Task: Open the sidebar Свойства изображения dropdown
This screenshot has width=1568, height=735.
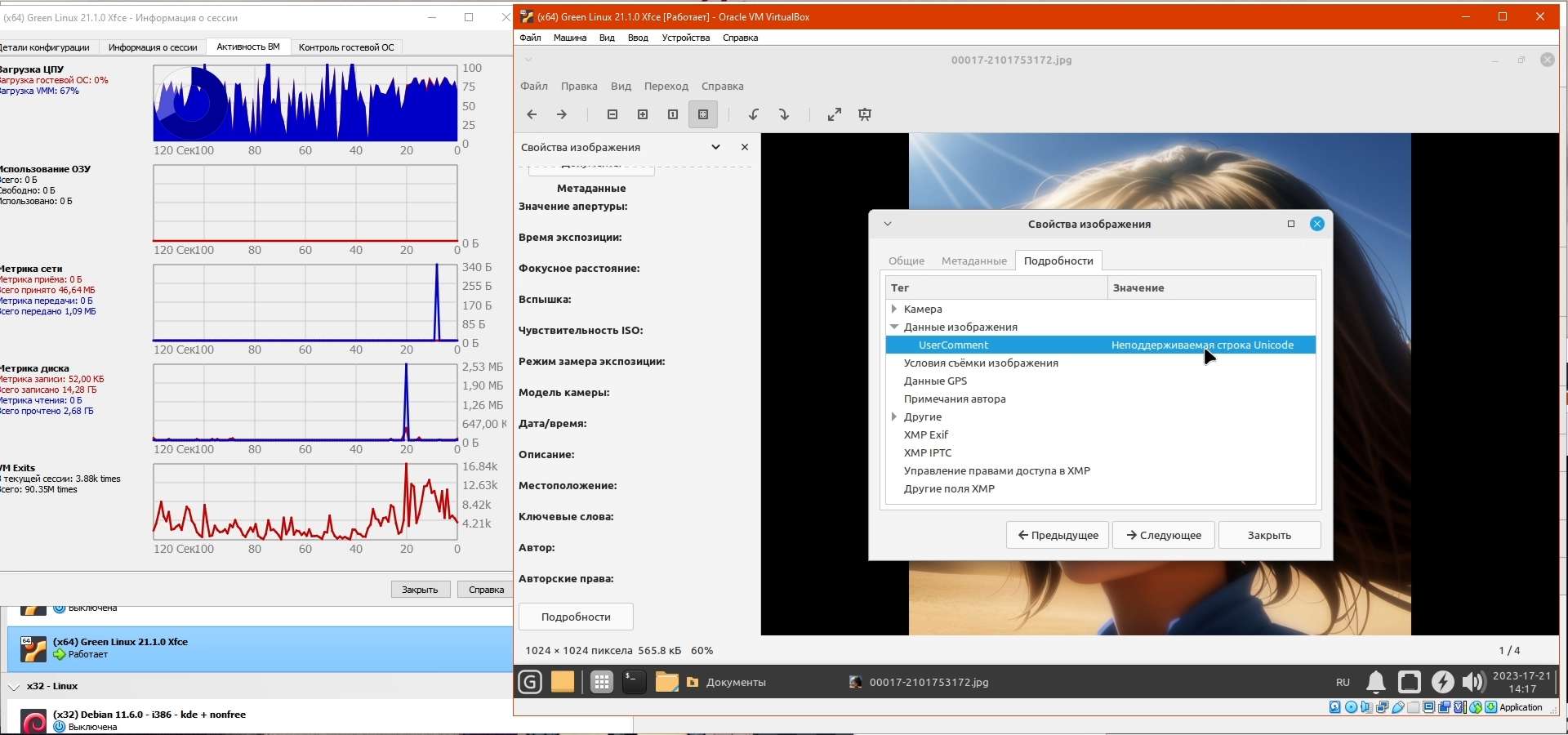Action: [715, 147]
